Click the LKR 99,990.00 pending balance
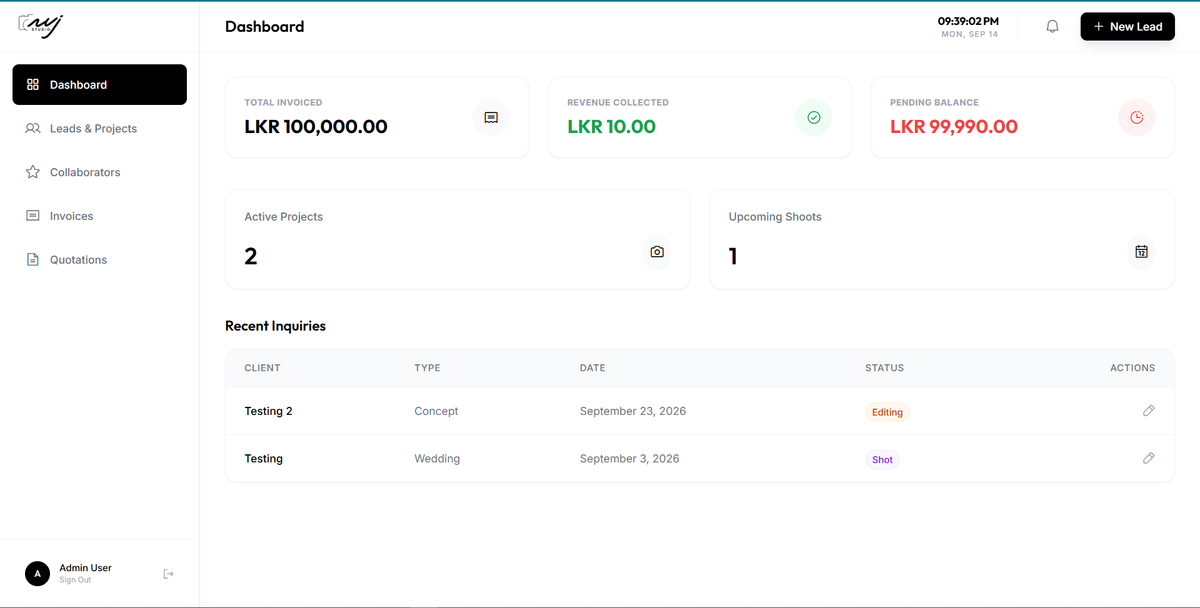The height and width of the screenshot is (608, 1200). pos(954,127)
